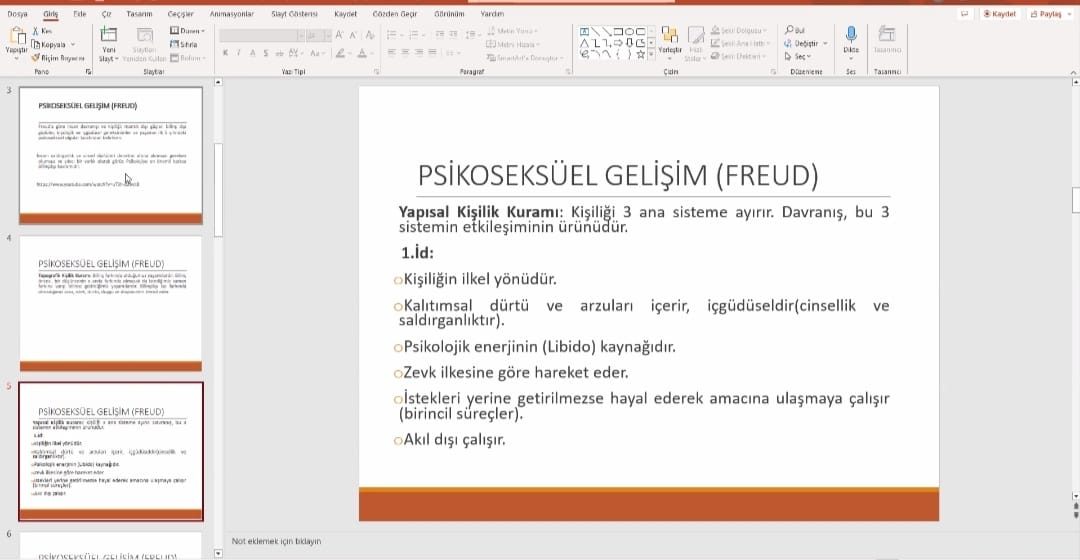Viewport: 1080px width, 560px height.
Task: Switch to the Animasyonlar tab
Action: coord(231,14)
